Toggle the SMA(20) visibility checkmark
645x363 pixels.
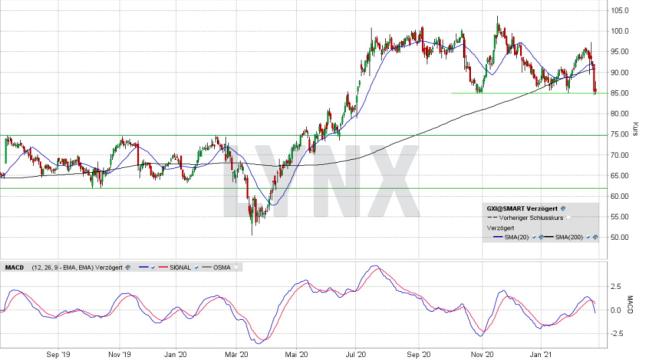[534, 237]
